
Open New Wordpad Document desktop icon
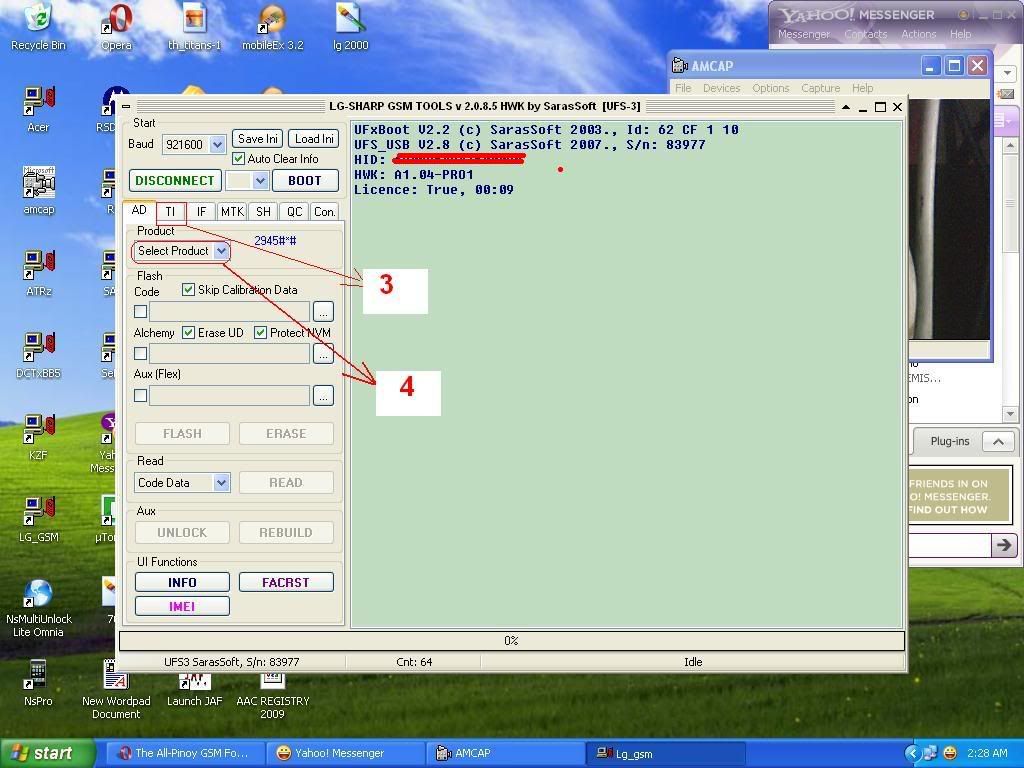click(x=116, y=689)
